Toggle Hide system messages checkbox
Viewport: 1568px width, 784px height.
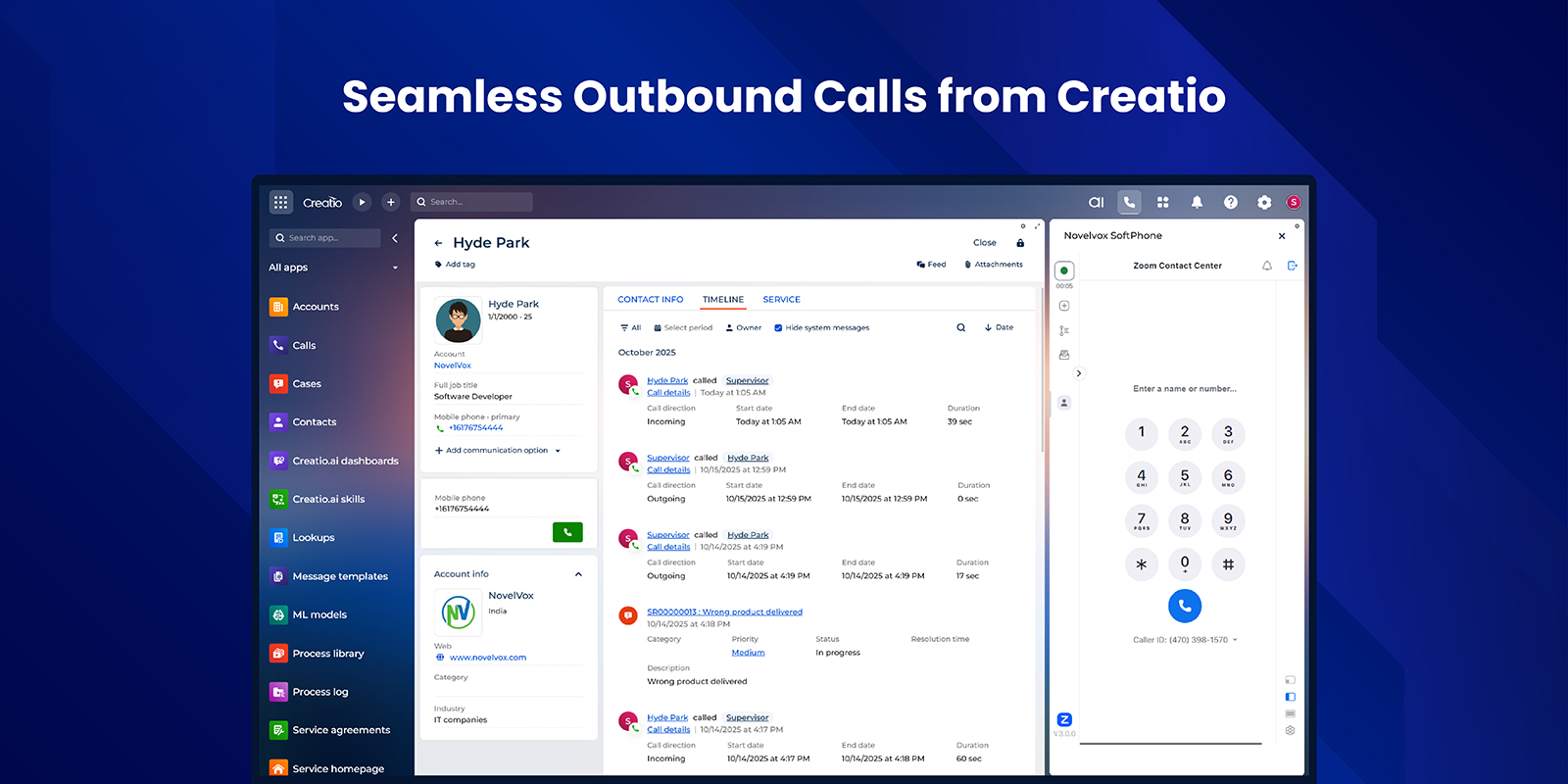778,328
